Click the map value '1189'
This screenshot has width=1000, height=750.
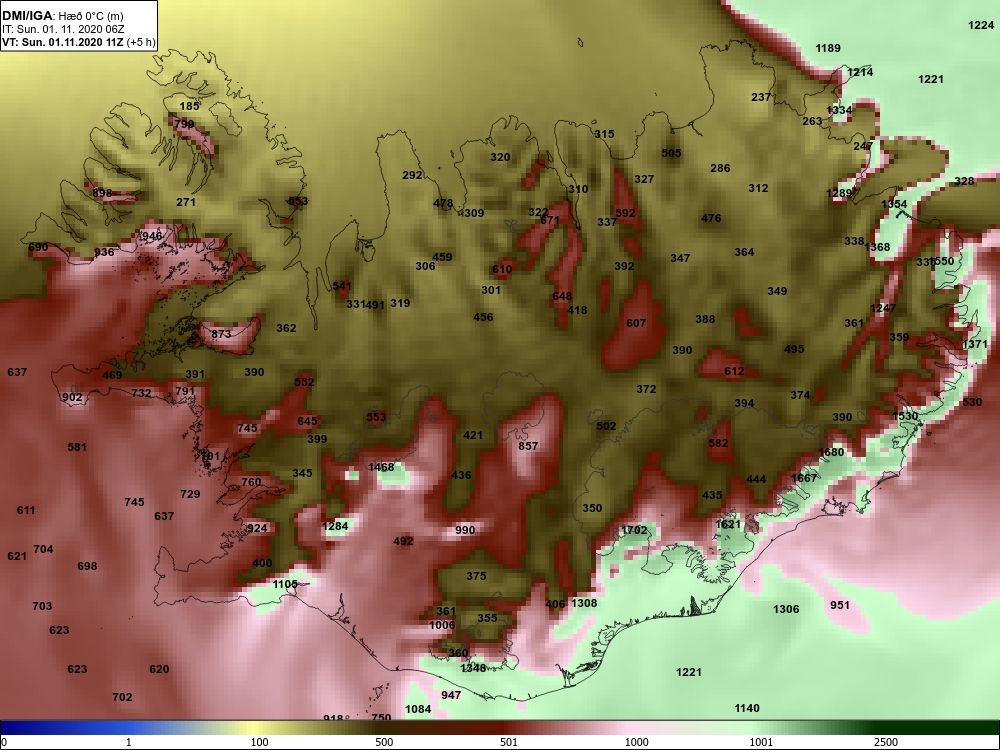pyautogui.click(x=828, y=48)
